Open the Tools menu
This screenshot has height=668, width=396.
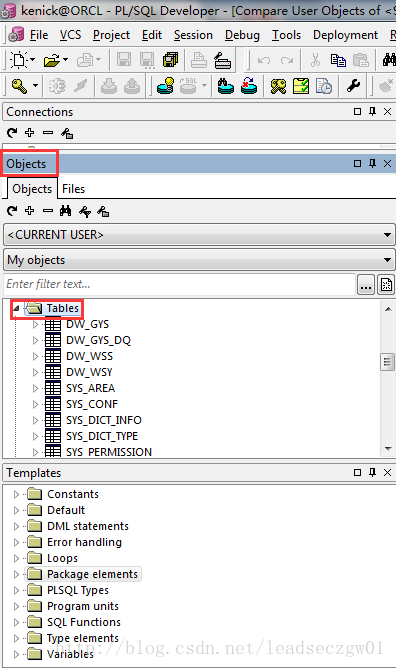pos(286,35)
